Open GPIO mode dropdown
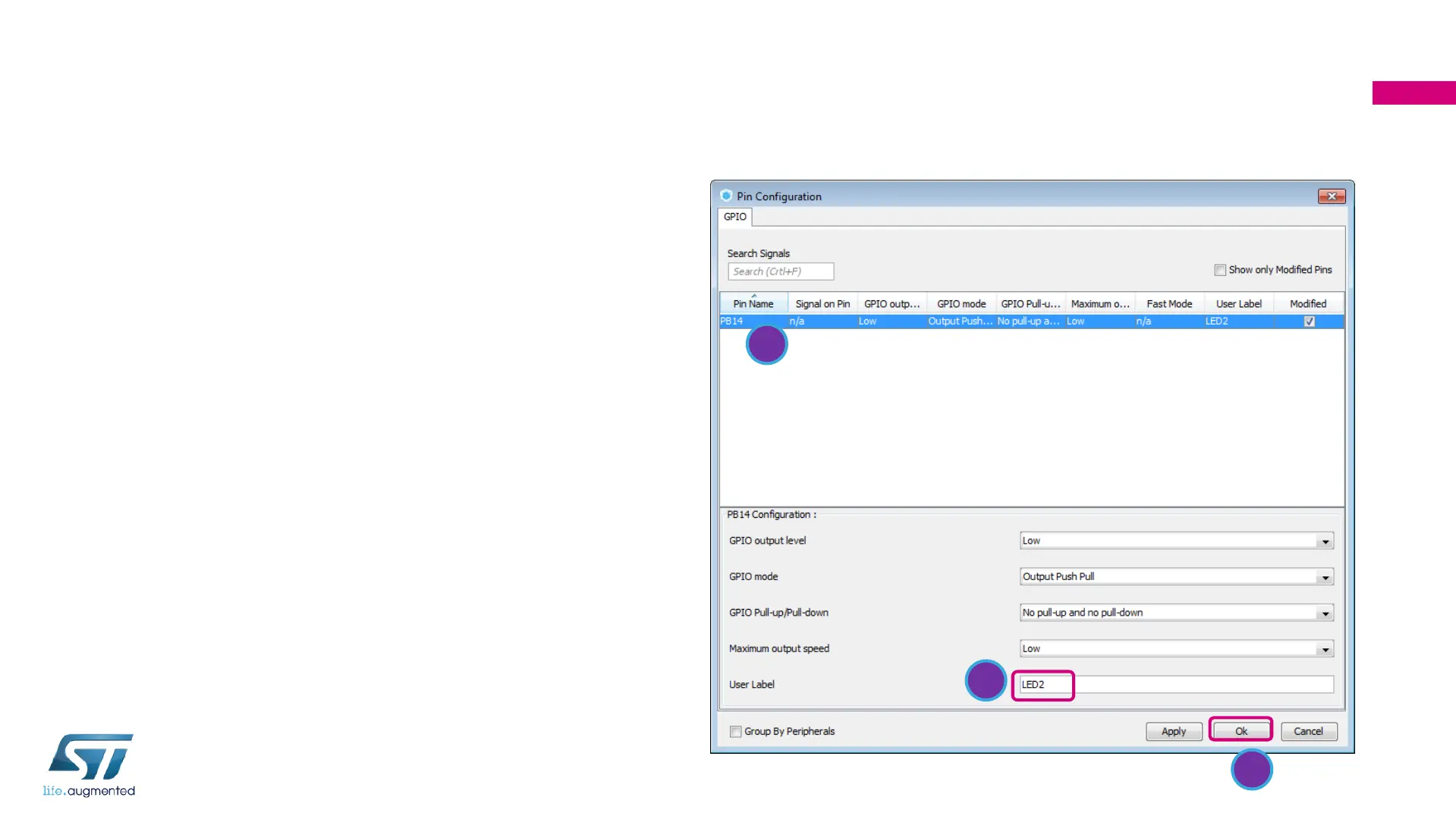This screenshot has height=819, width=1456. pos(1177,577)
